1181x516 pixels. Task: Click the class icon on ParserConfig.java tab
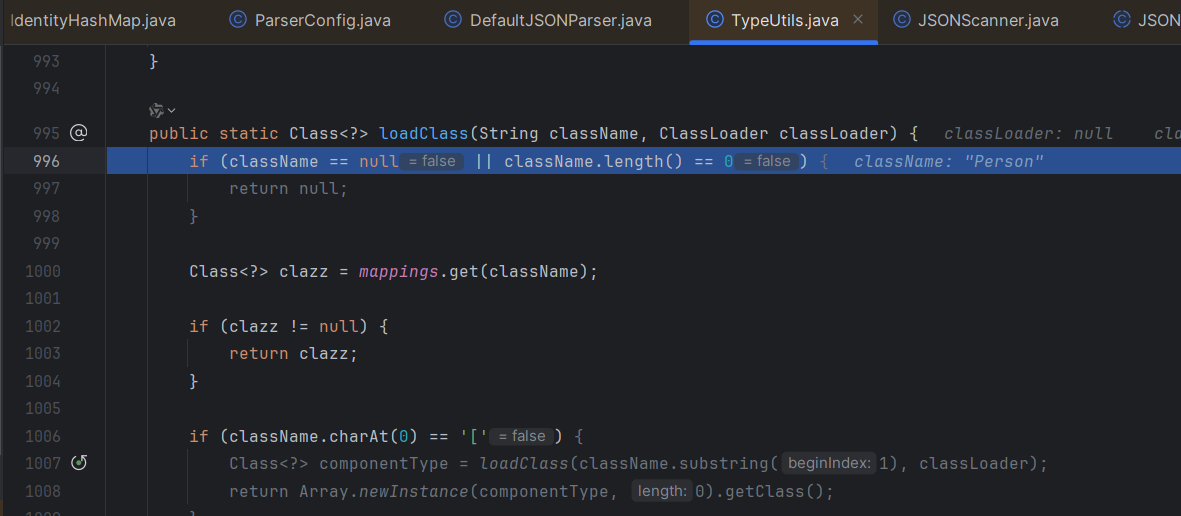pyautogui.click(x=237, y=20)
